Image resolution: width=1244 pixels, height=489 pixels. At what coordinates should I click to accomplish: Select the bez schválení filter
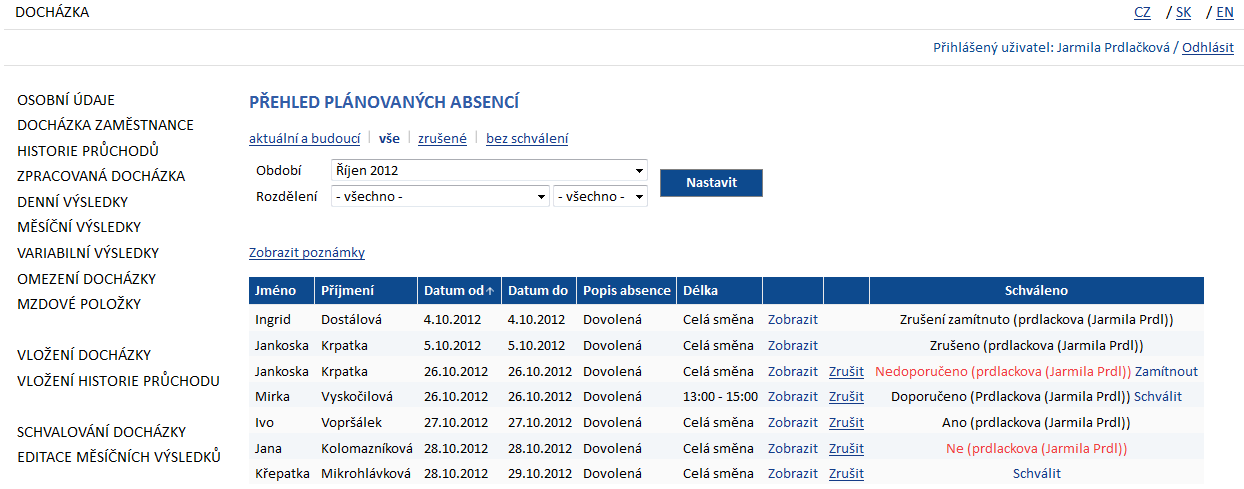click(527, 139)
